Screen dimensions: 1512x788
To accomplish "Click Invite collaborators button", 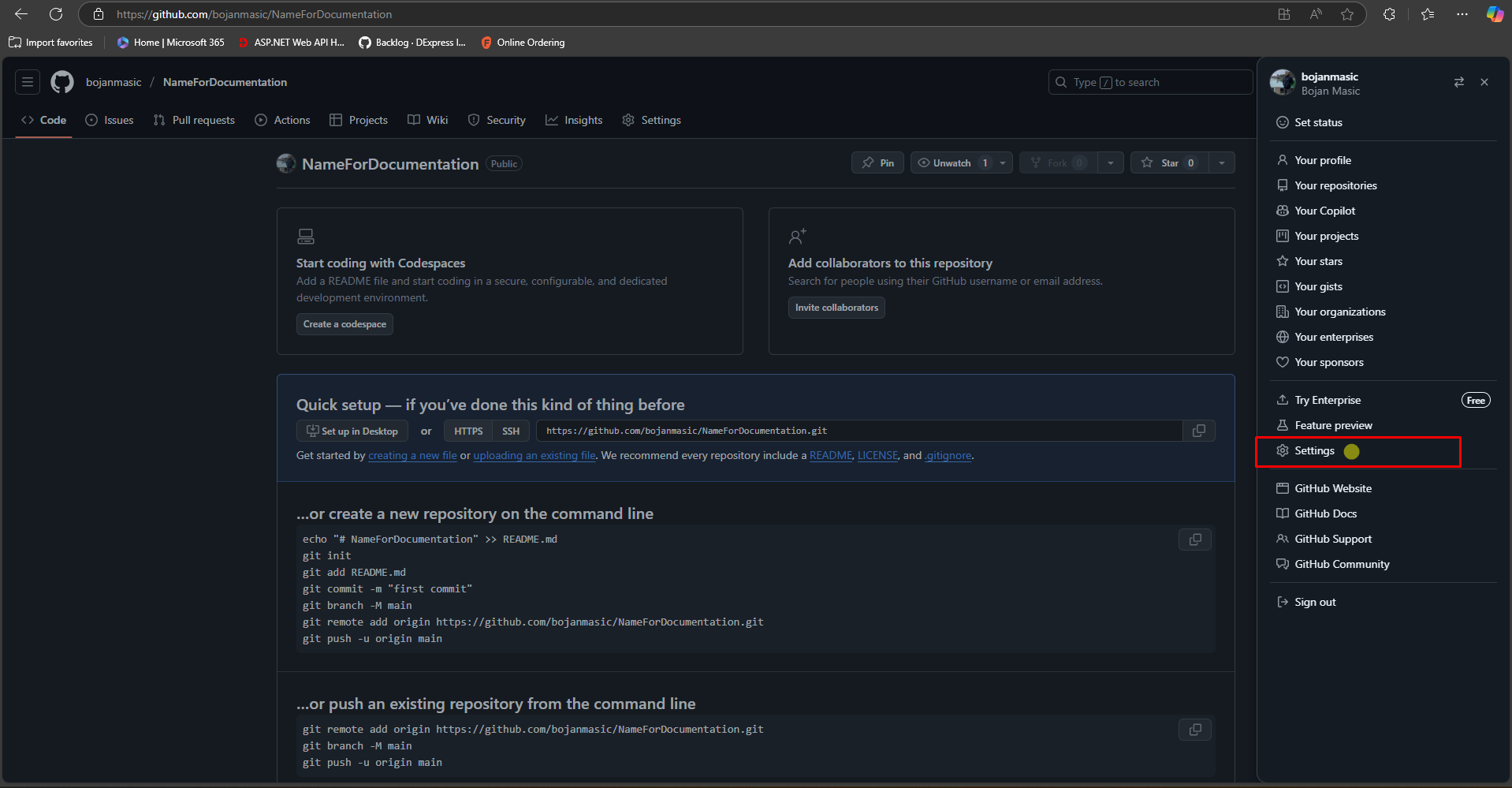I will (836, 308).
